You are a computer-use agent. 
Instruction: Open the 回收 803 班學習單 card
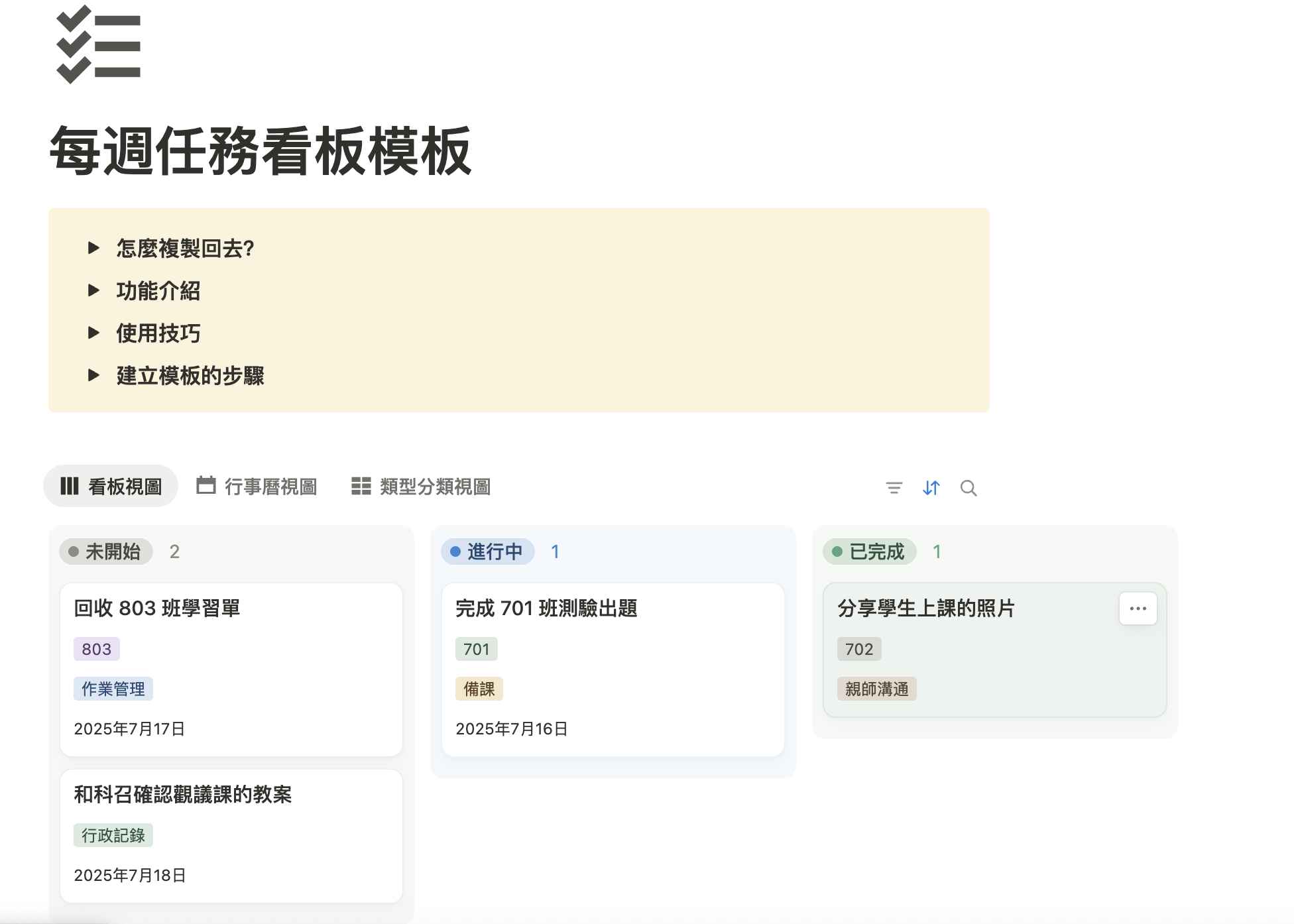coord(157,608)
